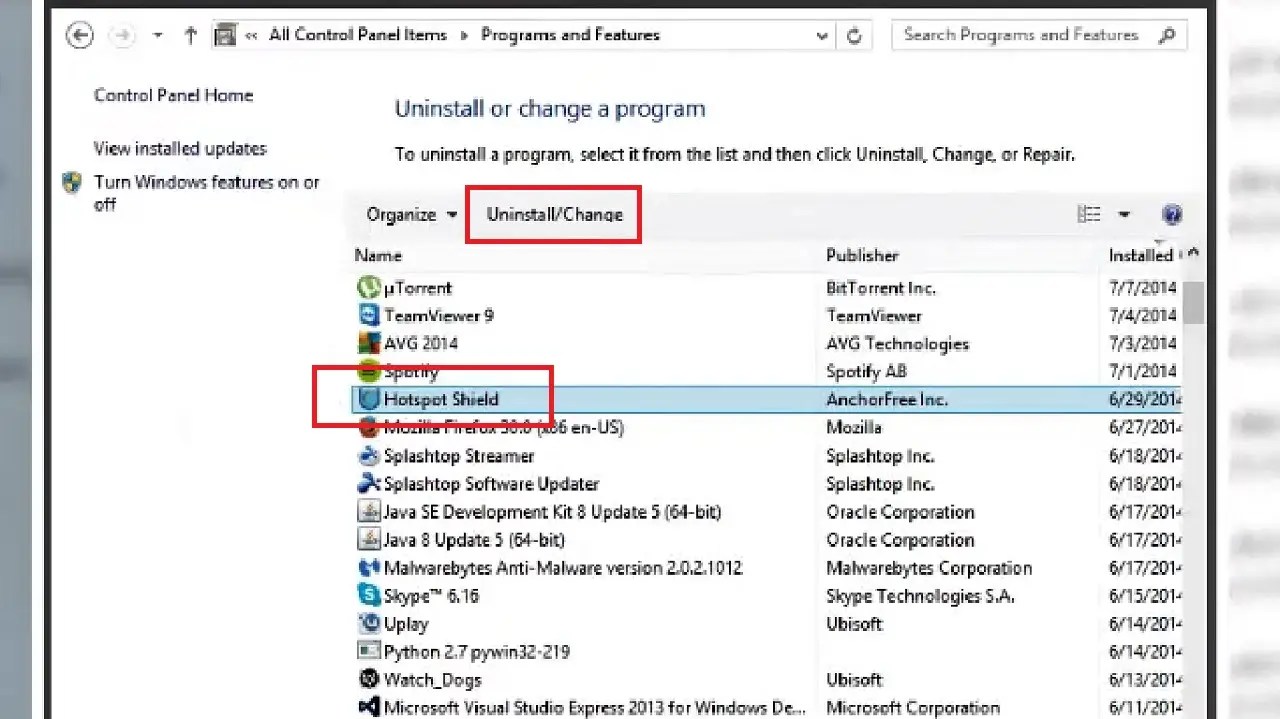The width and height of the screenshot is (1280, 719).
Task: Click the Mozilla Firefox program icon
Action: point(368,428)
